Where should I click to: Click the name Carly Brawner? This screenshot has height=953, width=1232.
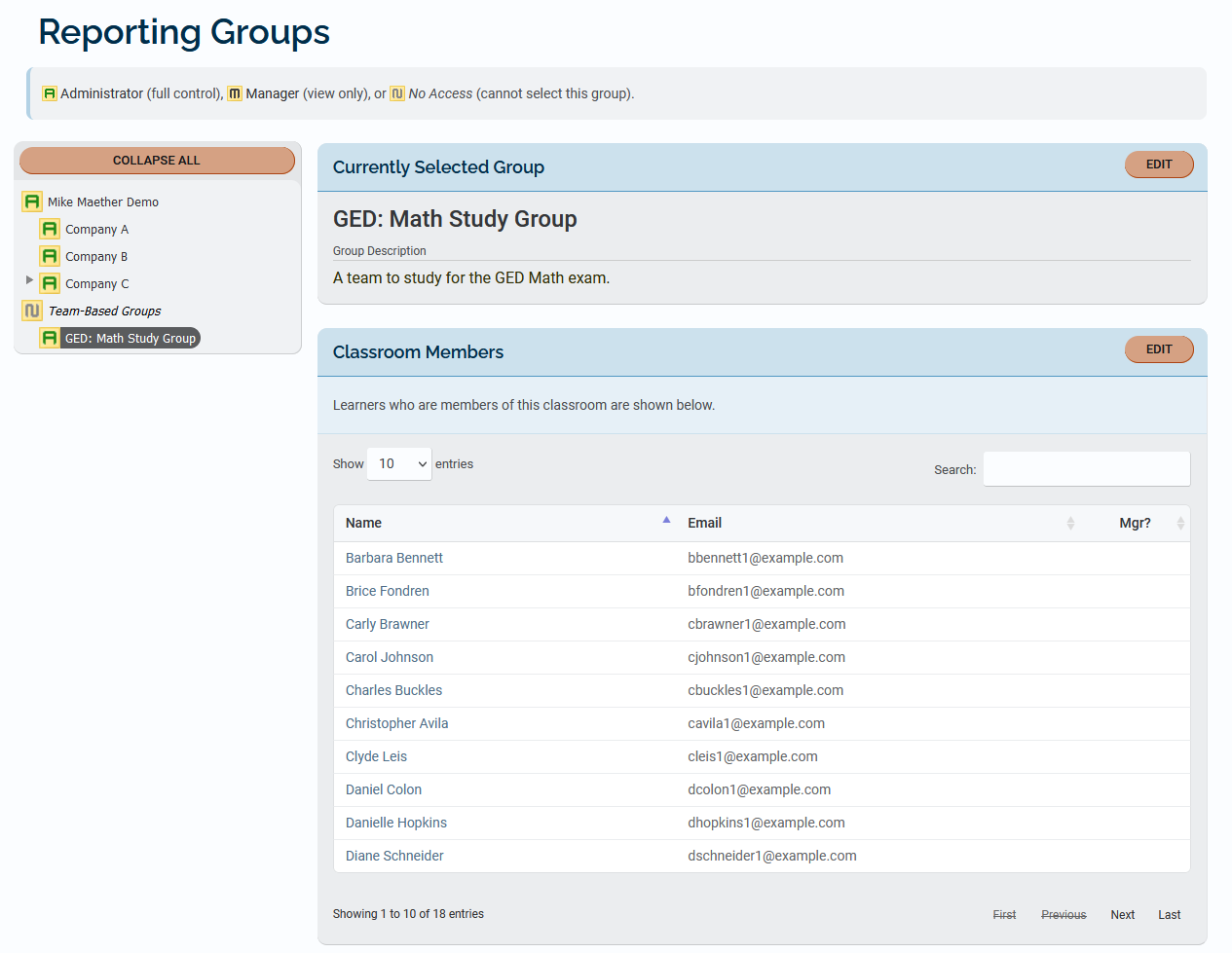click(388, 624)
